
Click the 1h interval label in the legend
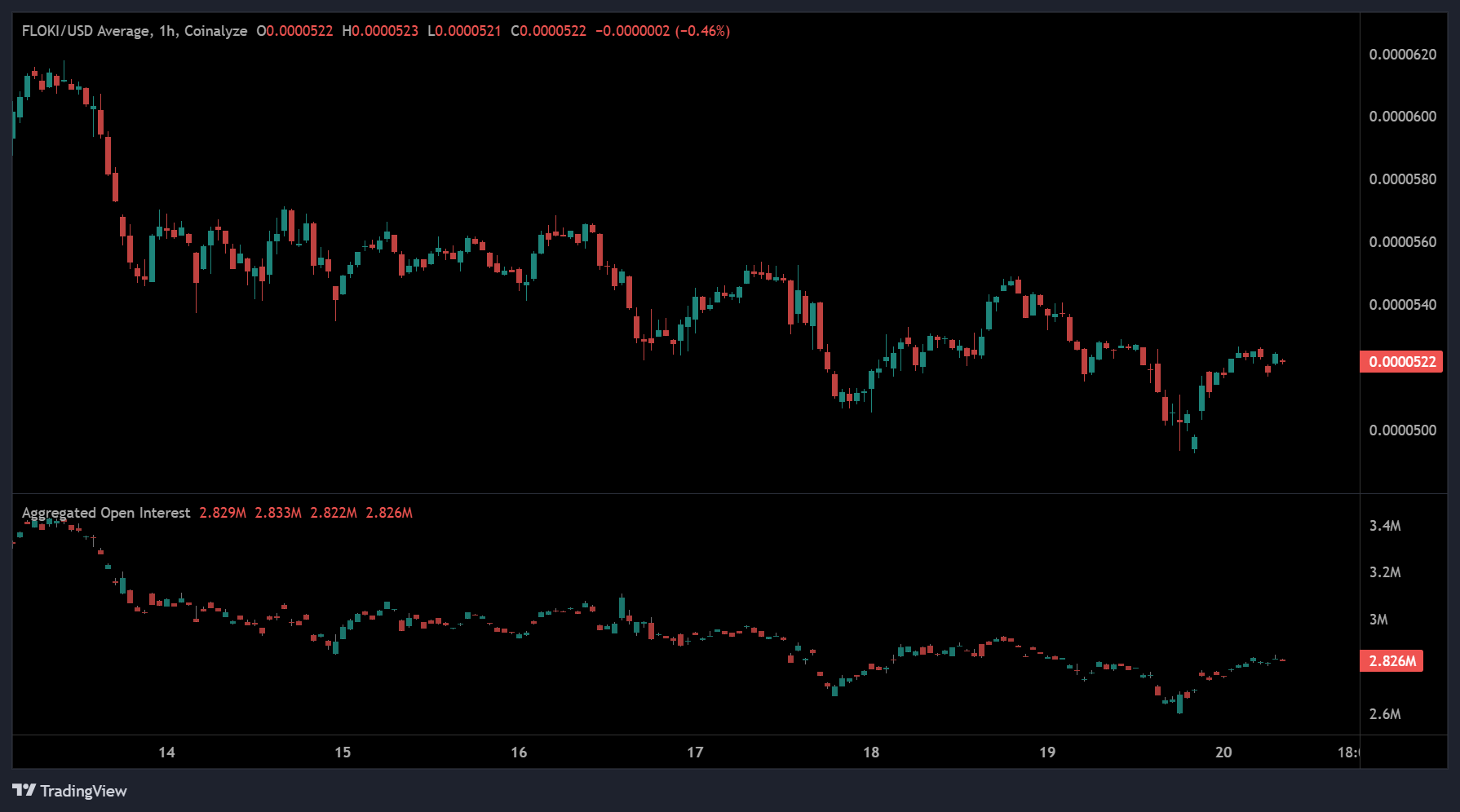click(167, 31)
